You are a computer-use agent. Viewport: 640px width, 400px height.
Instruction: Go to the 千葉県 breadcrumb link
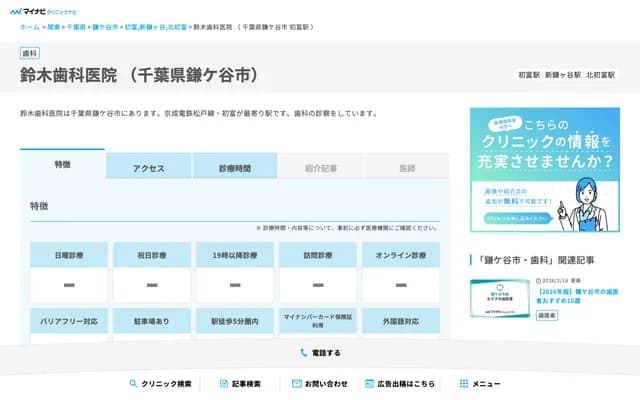coord(76,27)
